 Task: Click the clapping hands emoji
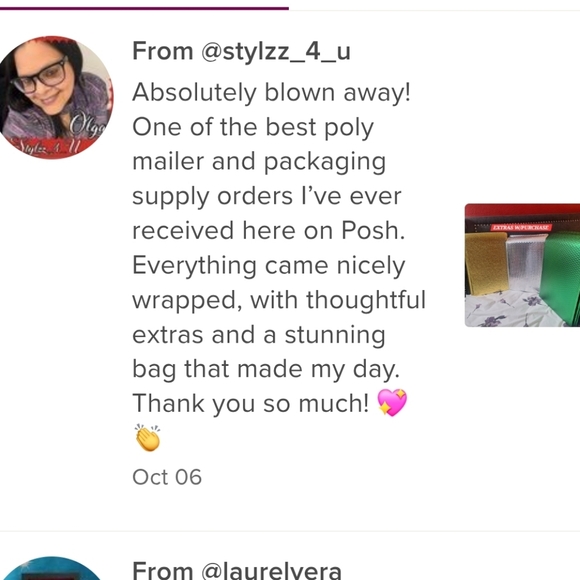tap(147, 438)
